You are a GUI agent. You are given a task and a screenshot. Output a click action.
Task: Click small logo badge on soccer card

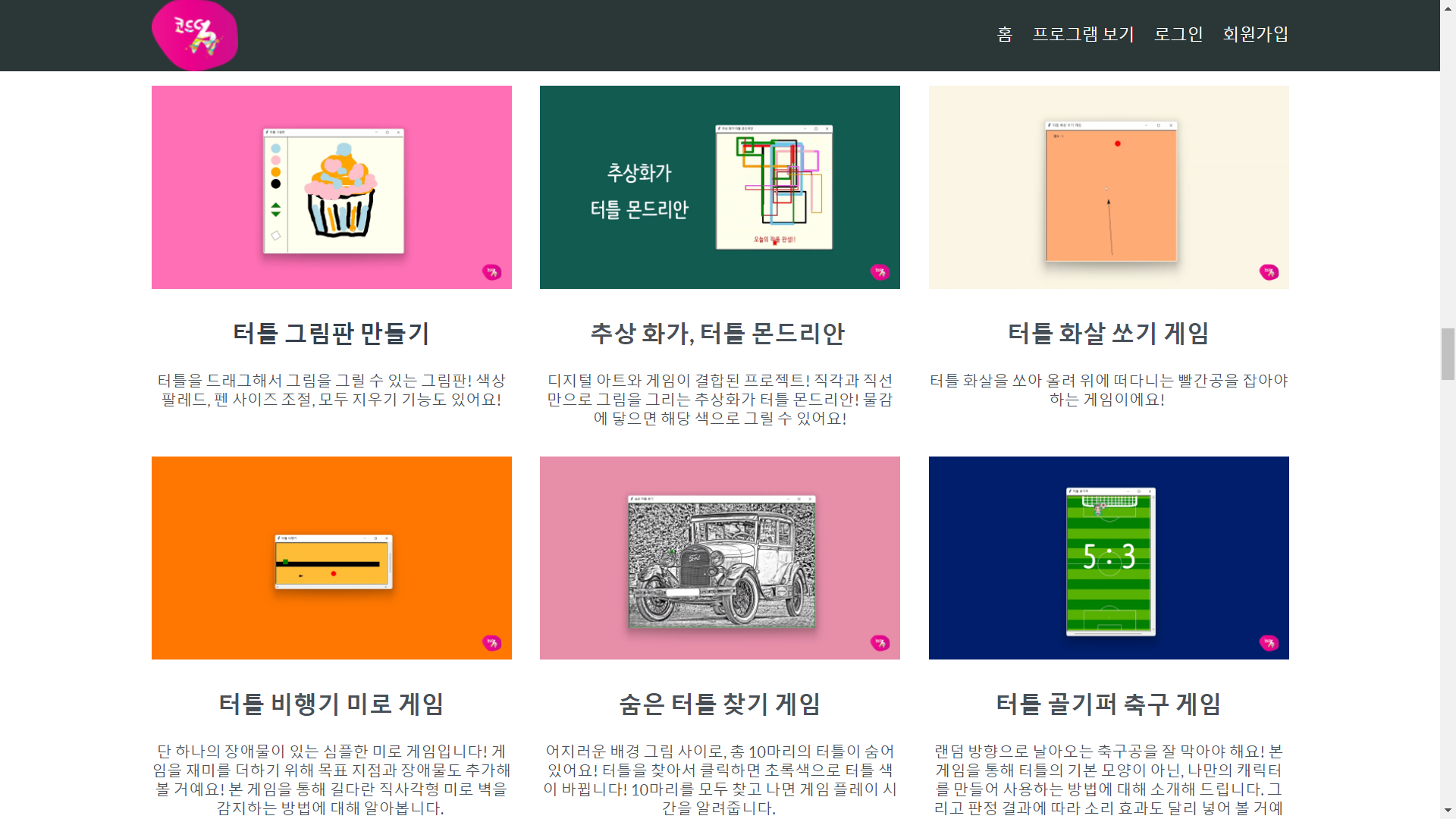coord(1269,642)
